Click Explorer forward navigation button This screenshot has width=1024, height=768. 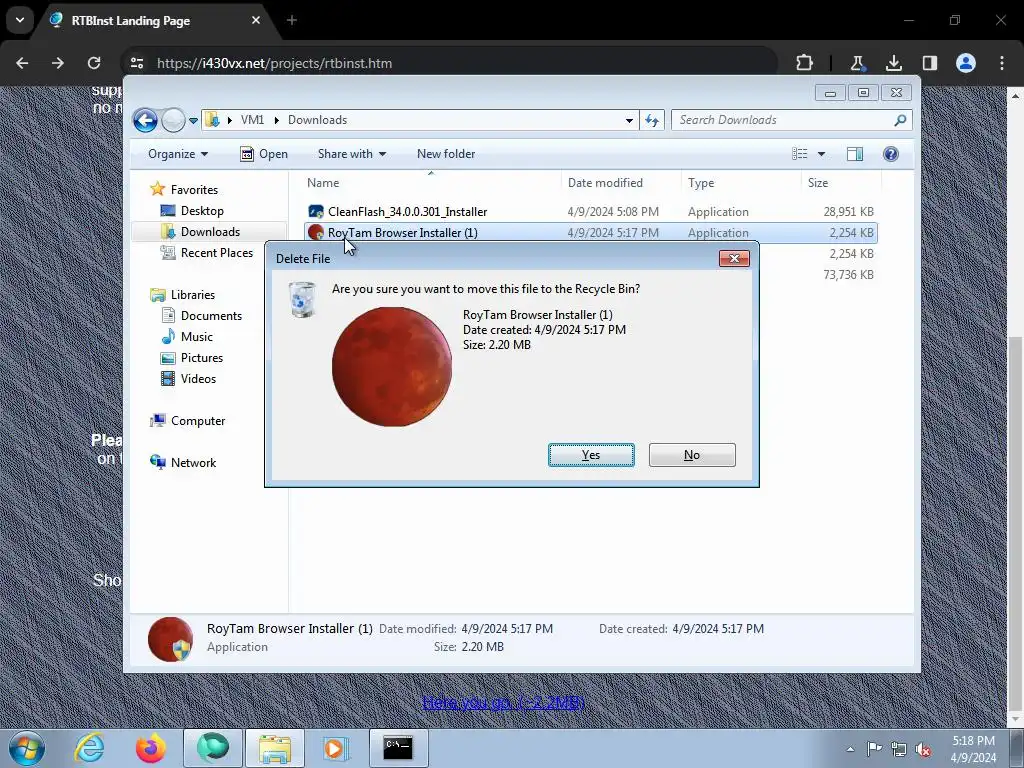[x=173, y=120]
